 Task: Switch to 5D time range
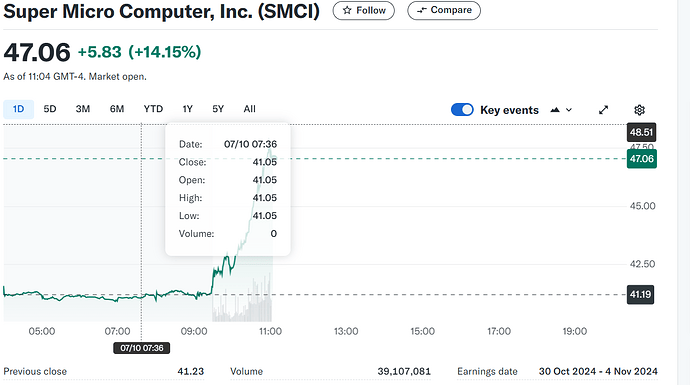50,109
